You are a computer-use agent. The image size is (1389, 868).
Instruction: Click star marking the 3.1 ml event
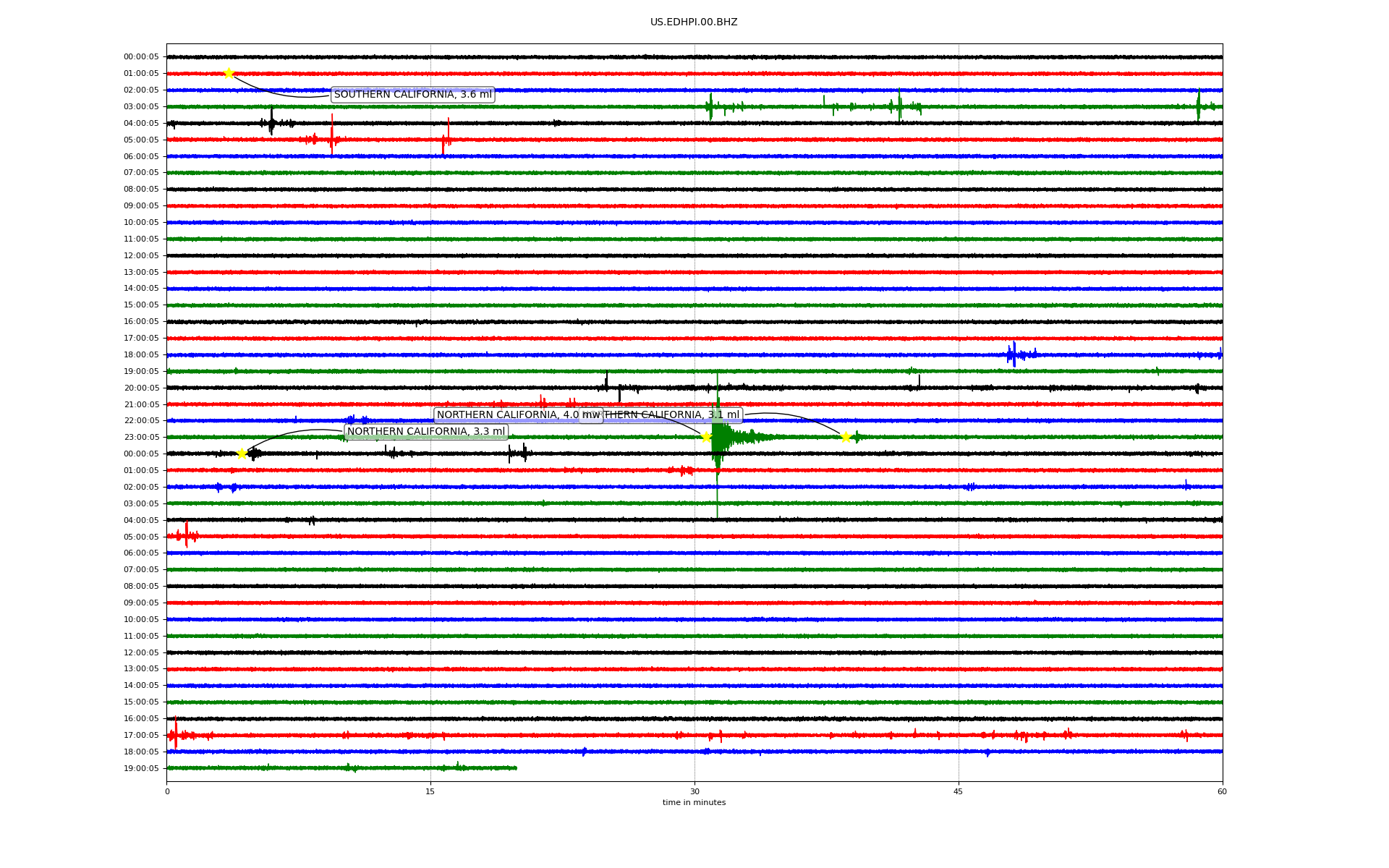(845, 437)
